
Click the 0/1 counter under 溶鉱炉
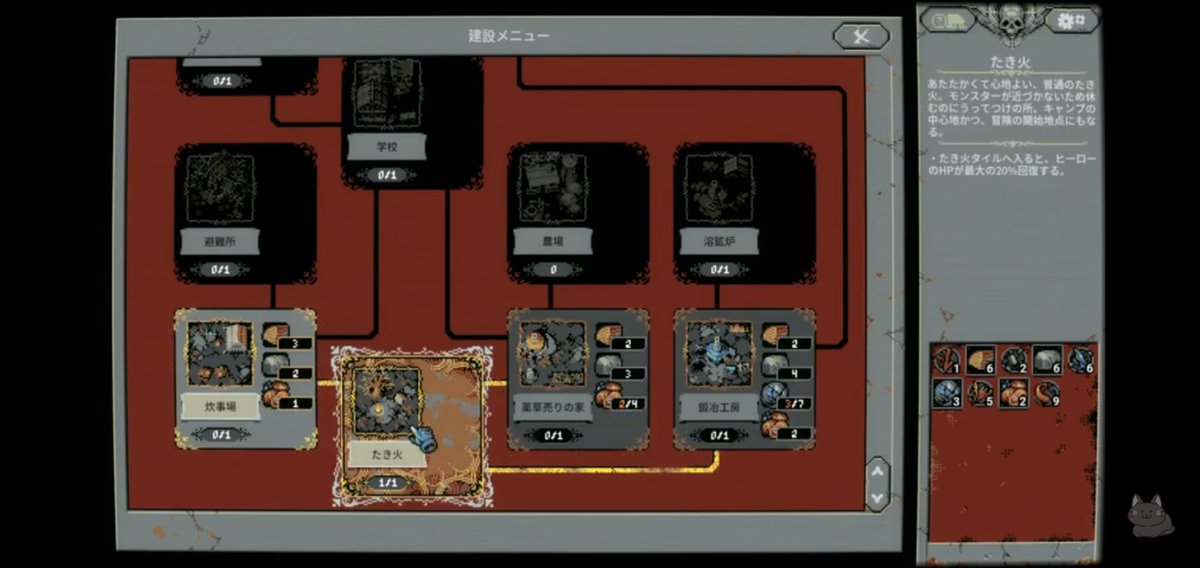point(720,269)
